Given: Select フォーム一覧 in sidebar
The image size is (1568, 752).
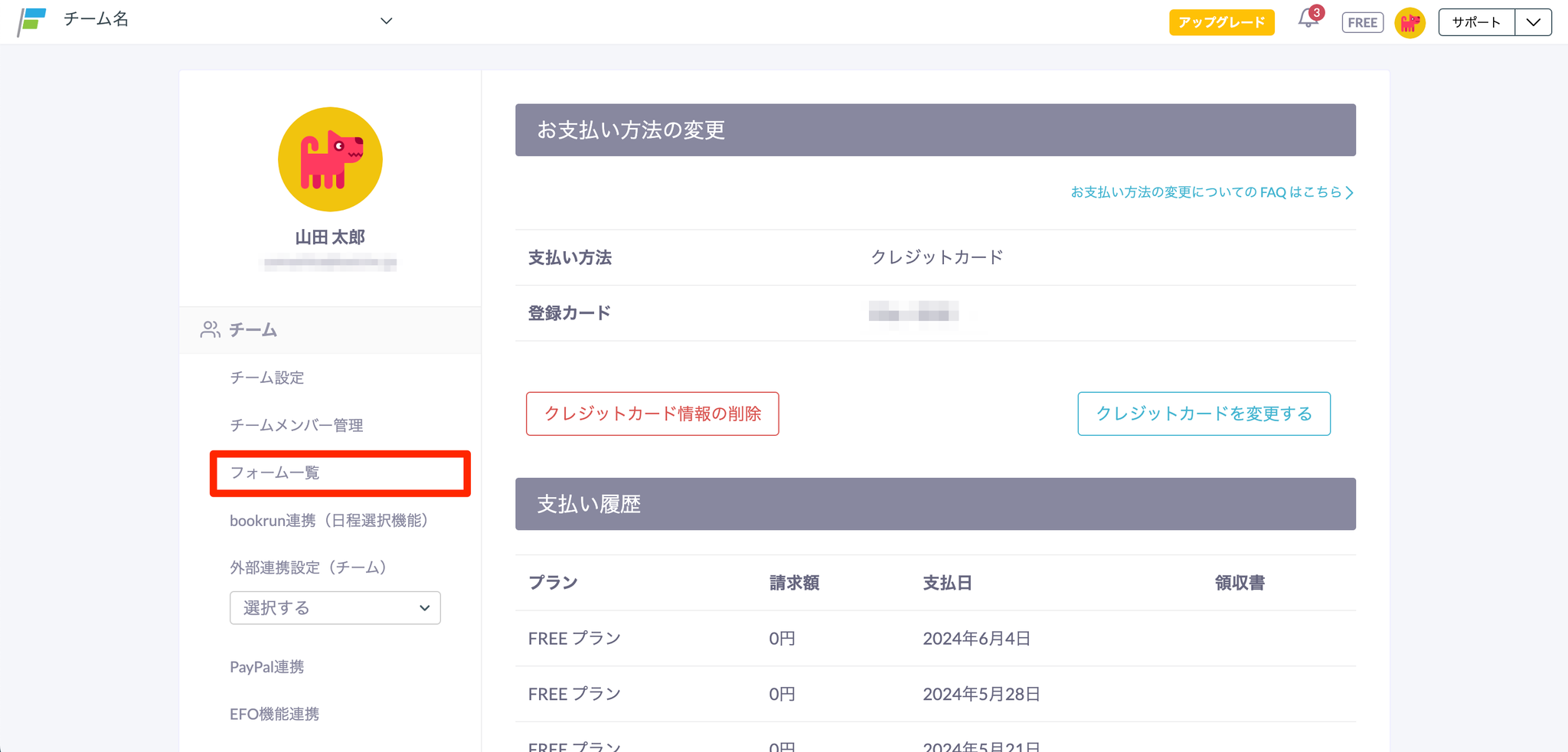Looking at the screenshot, I should (275, 473).
